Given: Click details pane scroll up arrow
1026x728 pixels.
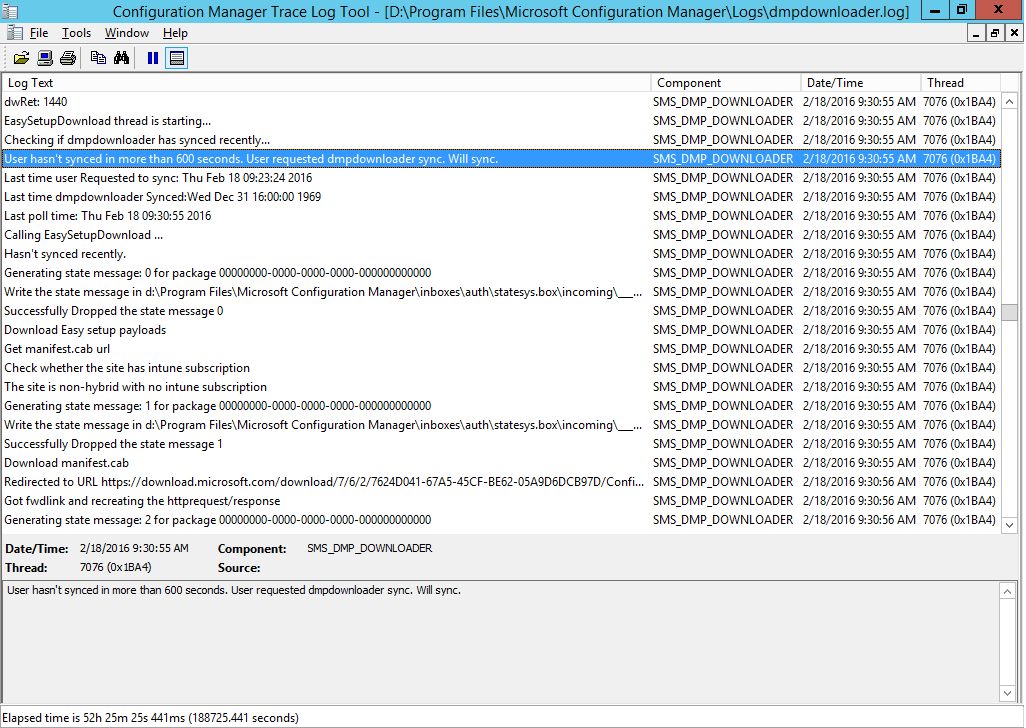Looking at the screenshot, I should point(1008,592).
